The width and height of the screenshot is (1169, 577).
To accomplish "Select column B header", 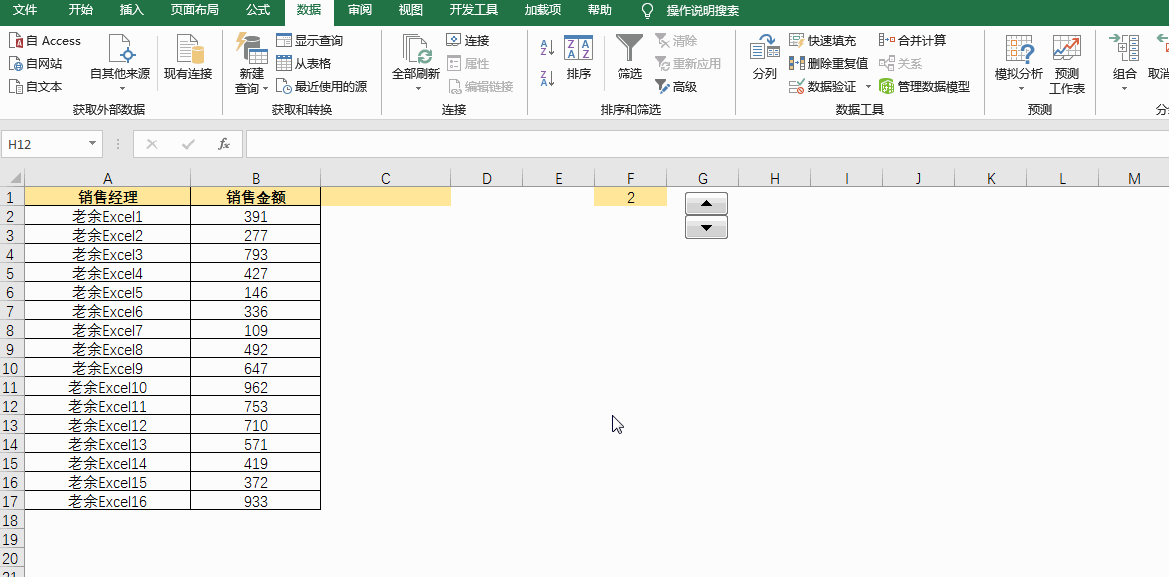I will pos(256,178).
